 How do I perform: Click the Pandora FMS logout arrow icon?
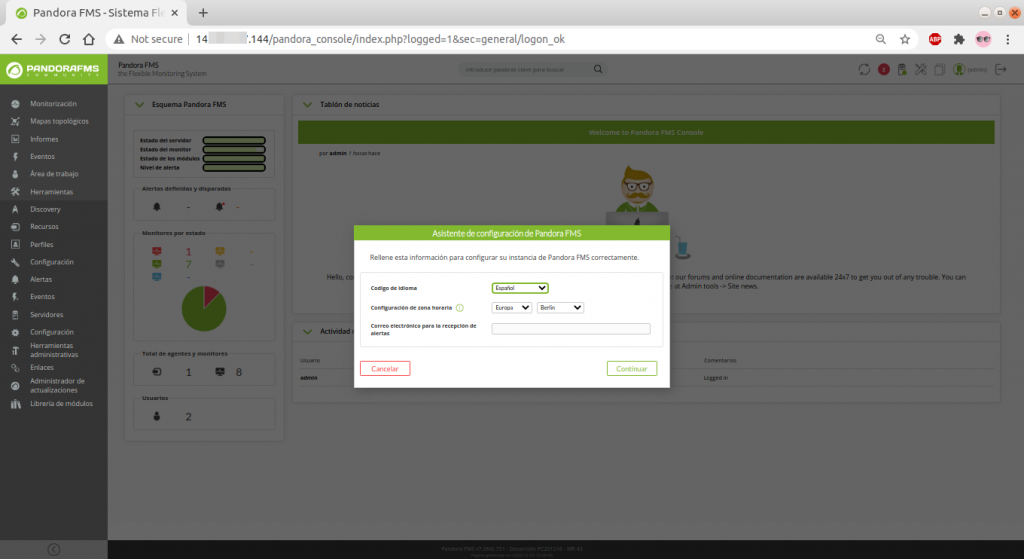(1000, 69)
